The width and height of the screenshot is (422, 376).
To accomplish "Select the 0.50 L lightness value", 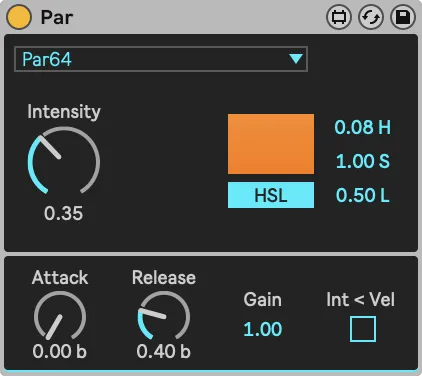I will (362, 195).
